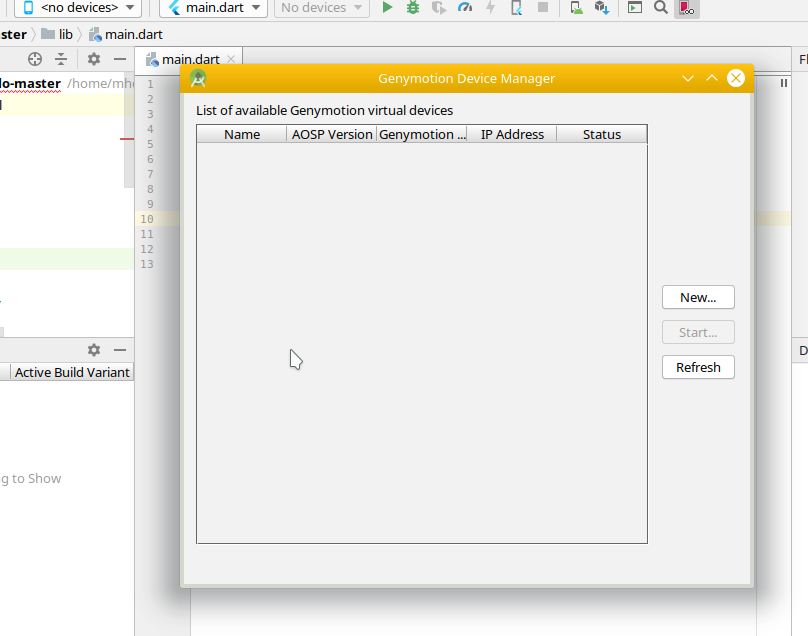Click the AOSP Version column header
Image resolution: width=808 pixels, height=636 pixels.
332,135
